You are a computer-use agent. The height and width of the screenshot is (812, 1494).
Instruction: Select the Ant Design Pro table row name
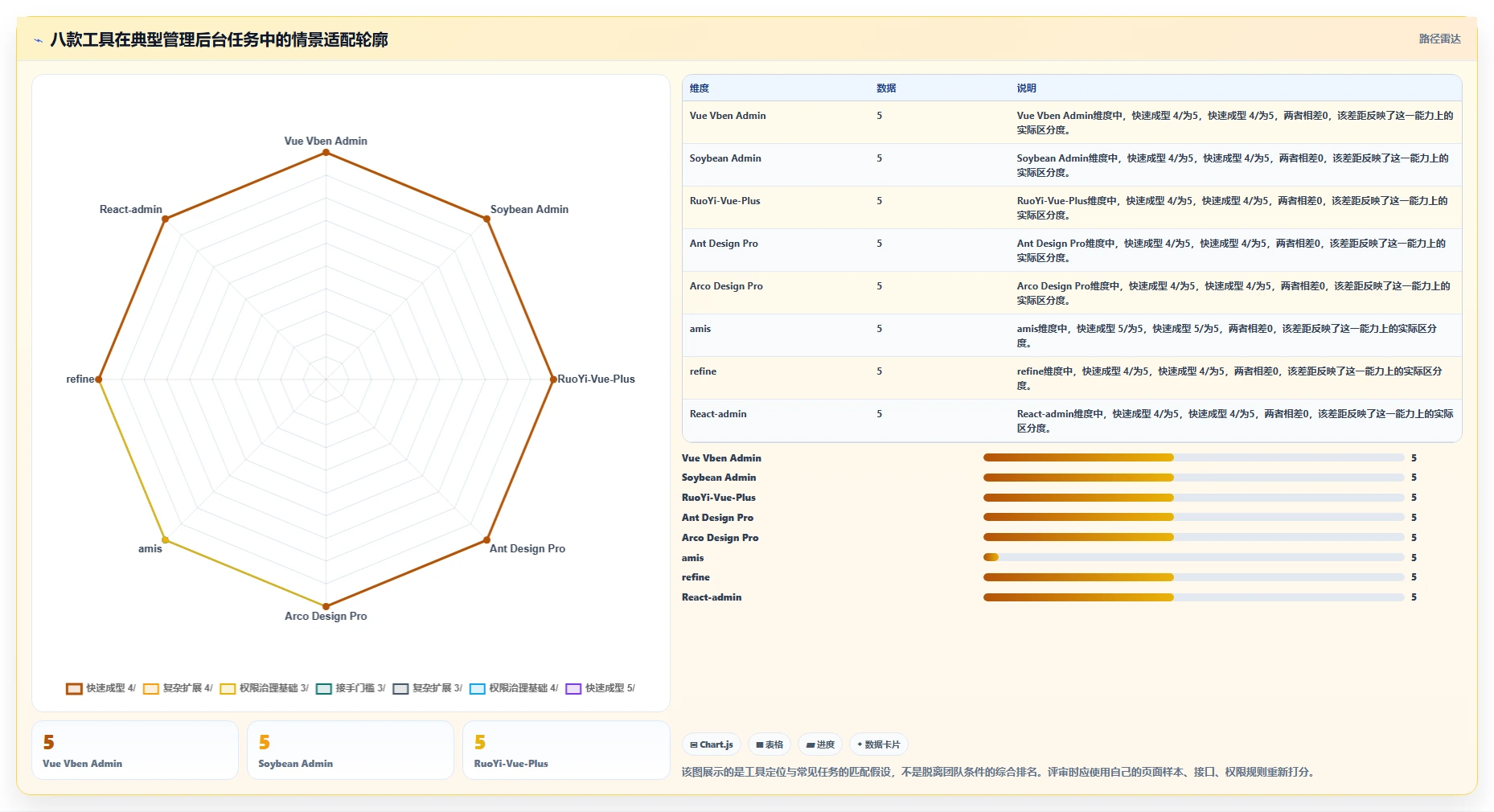pyautogui.click(x=724, y=244)
